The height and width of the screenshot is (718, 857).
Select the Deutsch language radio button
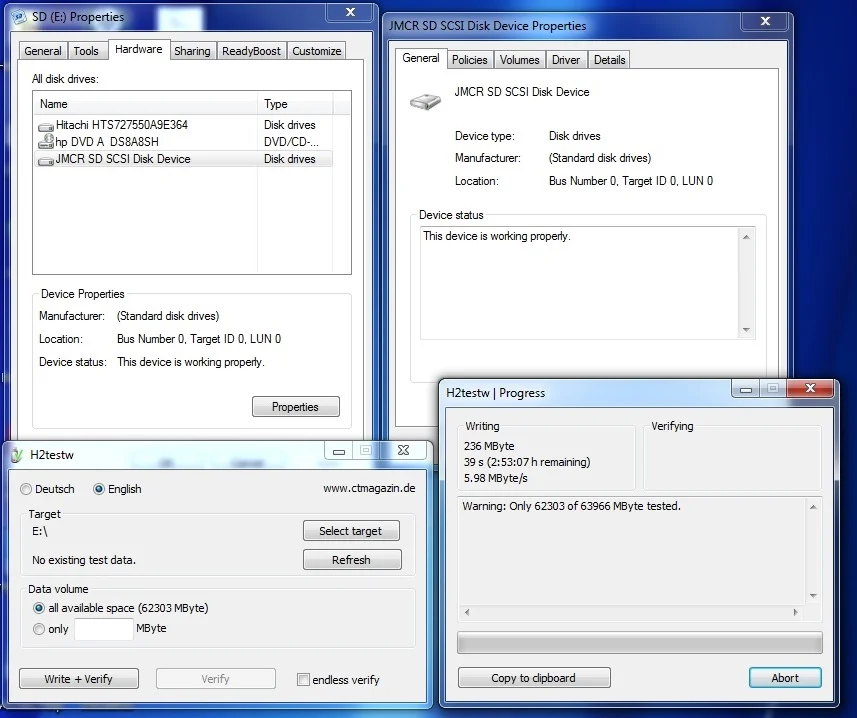26,489
